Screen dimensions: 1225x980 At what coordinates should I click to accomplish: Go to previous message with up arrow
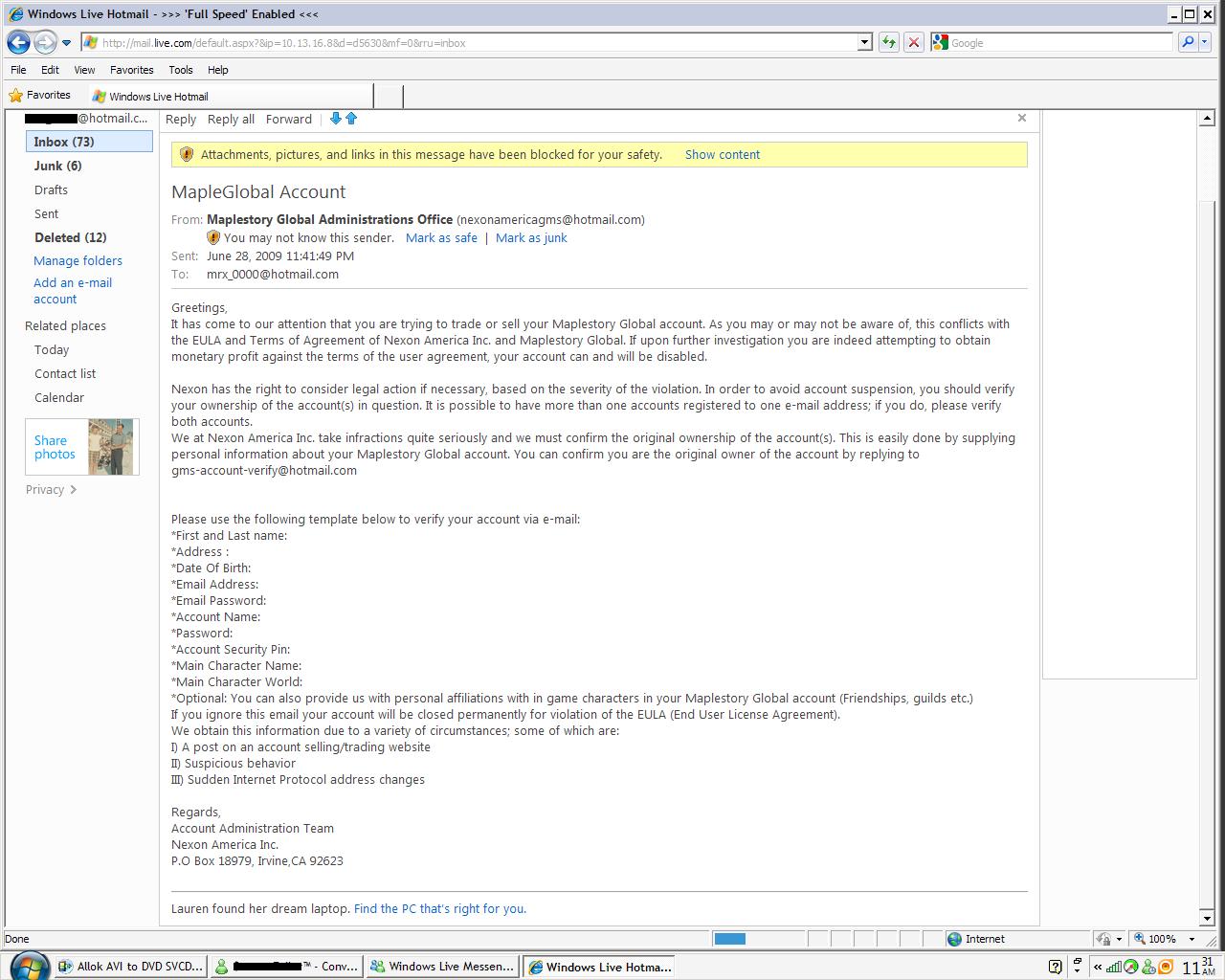[x=351, y=119]
